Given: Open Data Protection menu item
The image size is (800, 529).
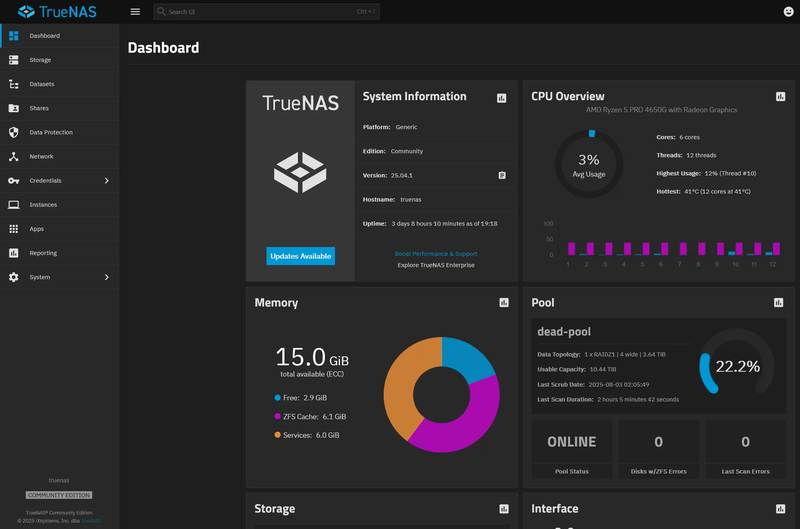Looking at the screenshot, I should coord(60,132).
